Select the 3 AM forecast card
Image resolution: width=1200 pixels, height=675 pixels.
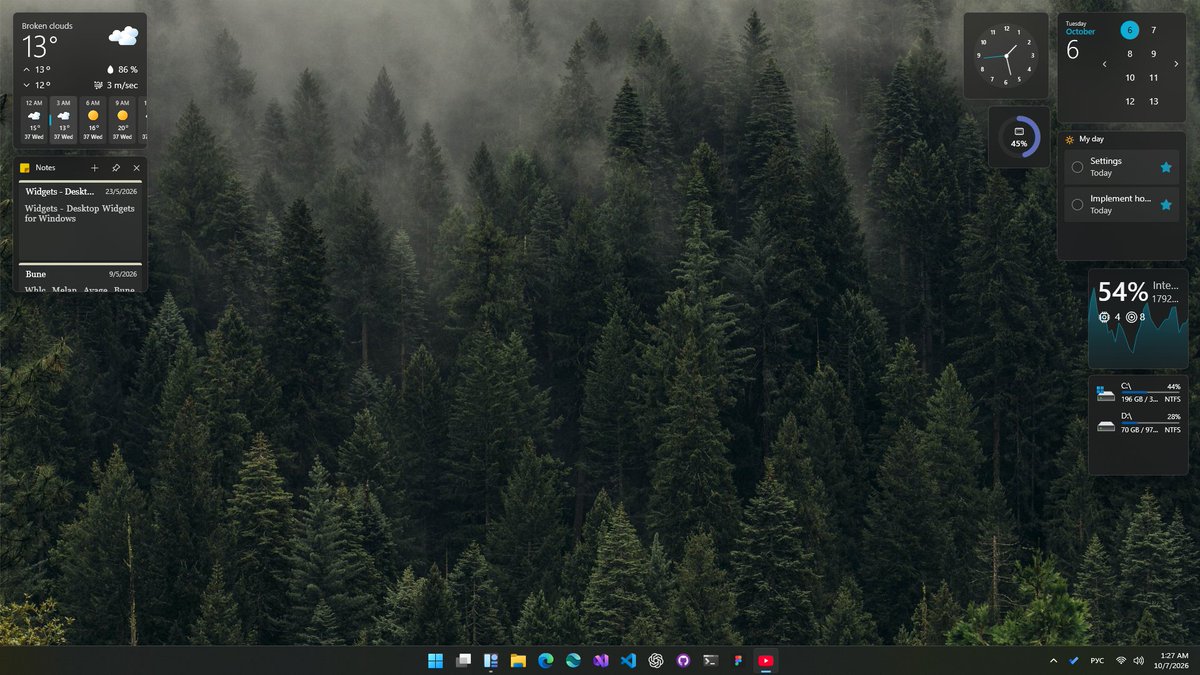63,120
